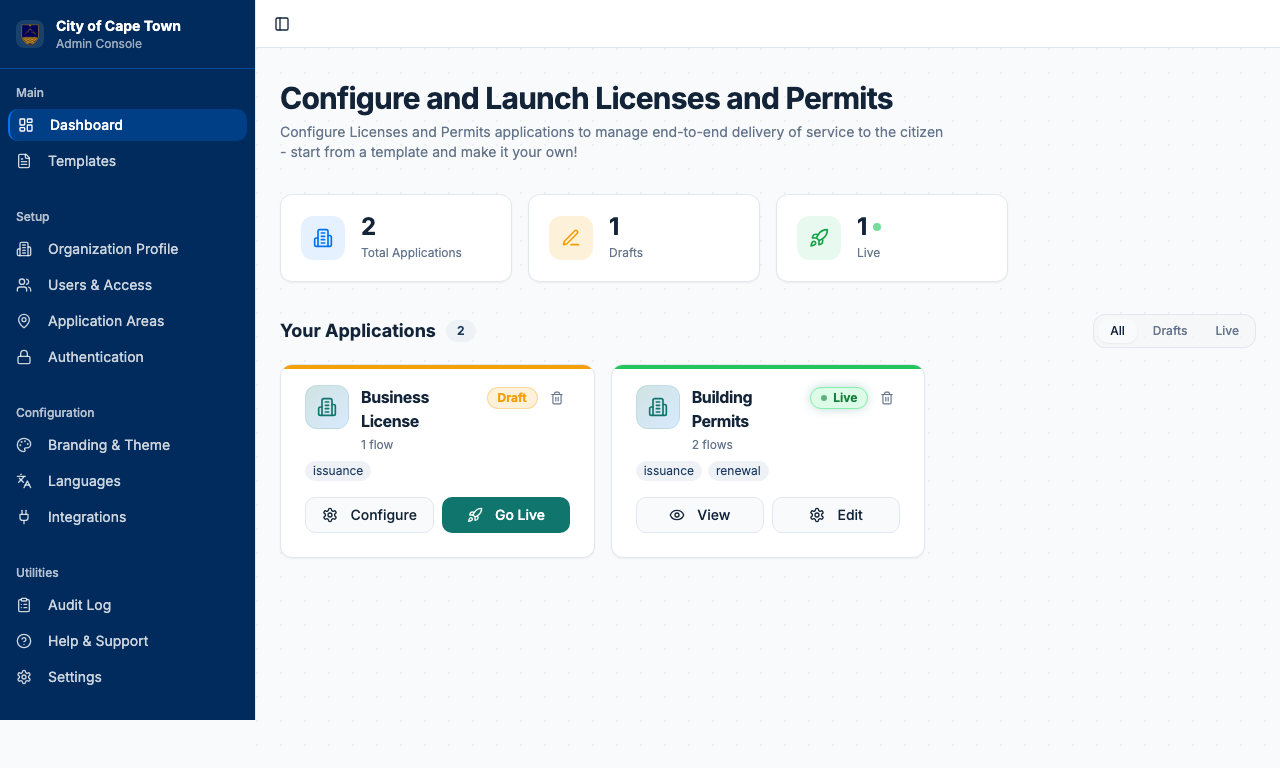Click the Branding & Theme palette icon
Viewport: 1280px width, 768px height.
coord(24,445)
